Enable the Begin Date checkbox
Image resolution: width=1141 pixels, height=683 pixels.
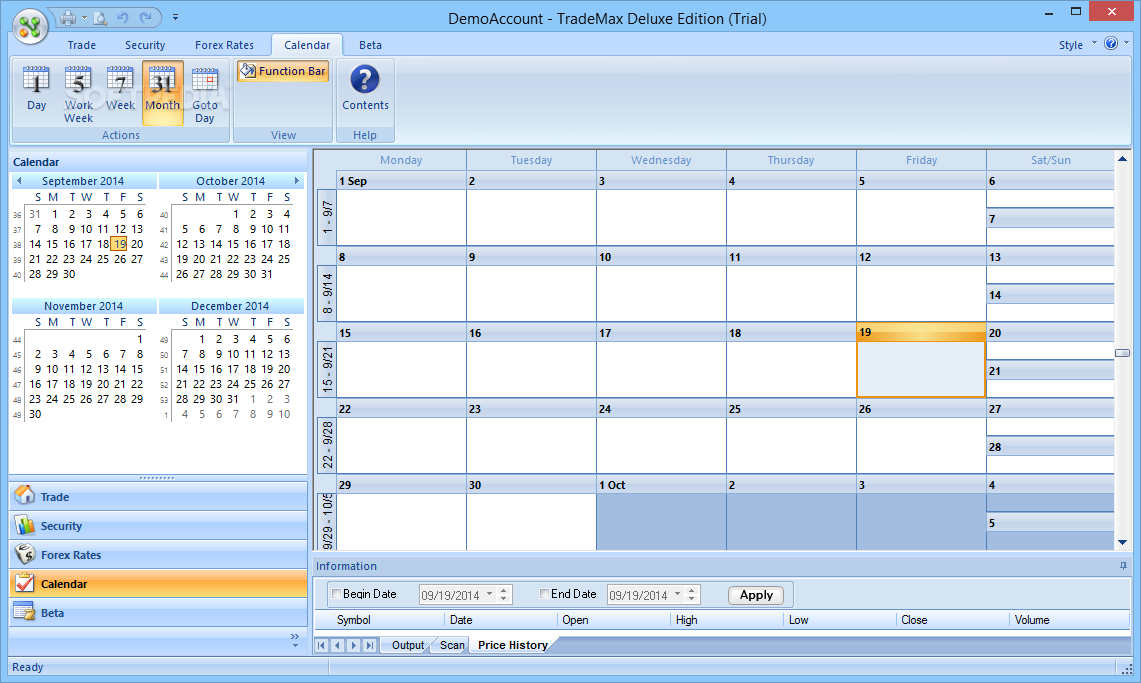point(336,594)
